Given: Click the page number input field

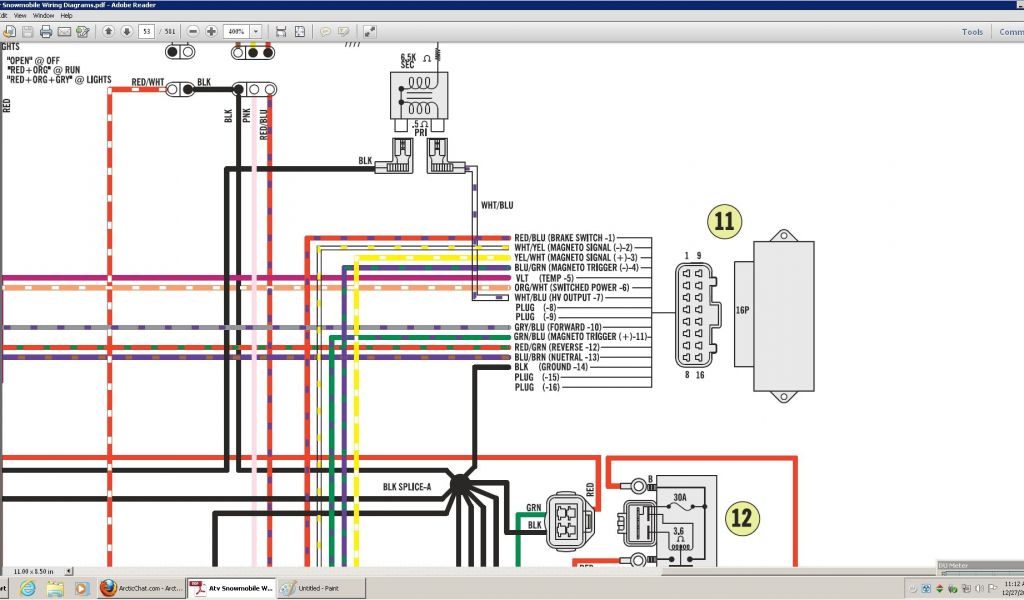Looking at the screenshot, I should click(147, 32).
